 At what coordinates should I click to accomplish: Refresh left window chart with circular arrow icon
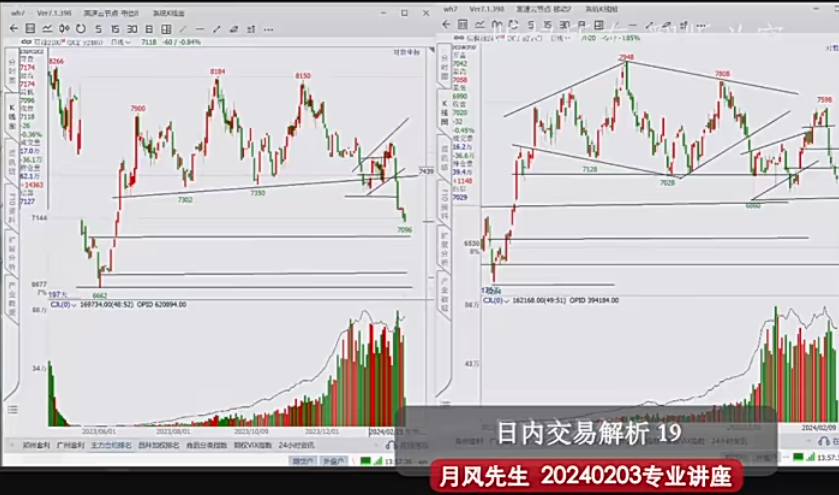[81, 29]
